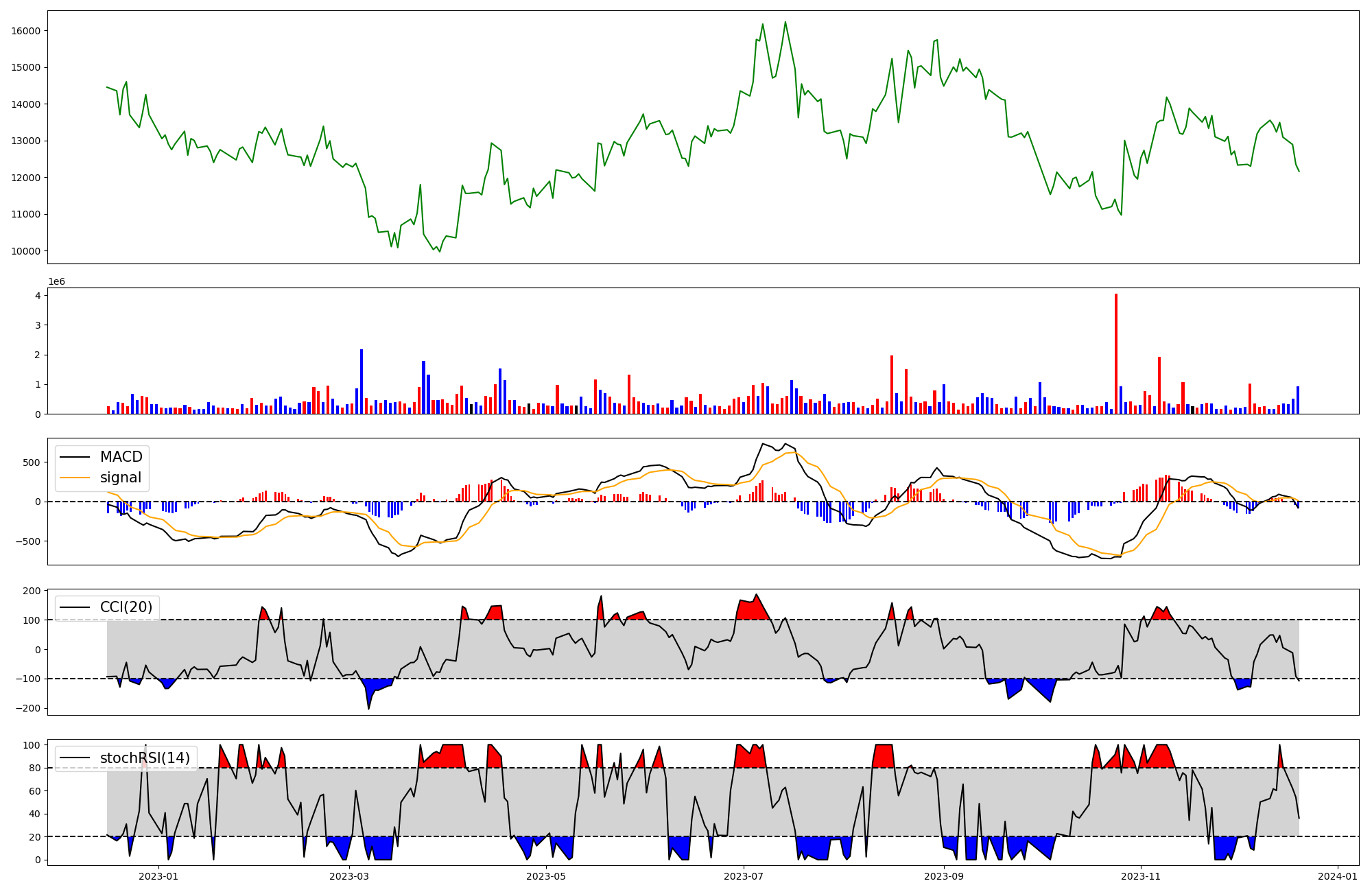Click the black MACD legend line sample

pos(76,457)
